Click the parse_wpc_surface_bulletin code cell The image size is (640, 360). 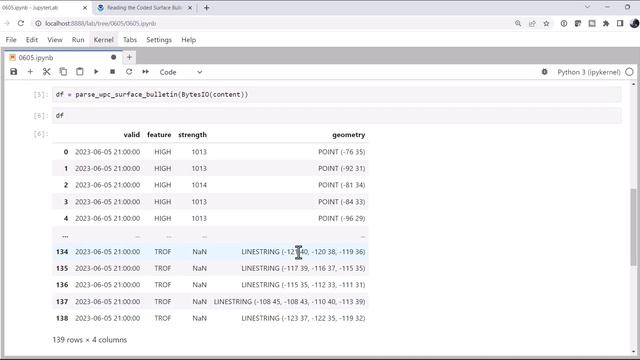click(337, 95)
